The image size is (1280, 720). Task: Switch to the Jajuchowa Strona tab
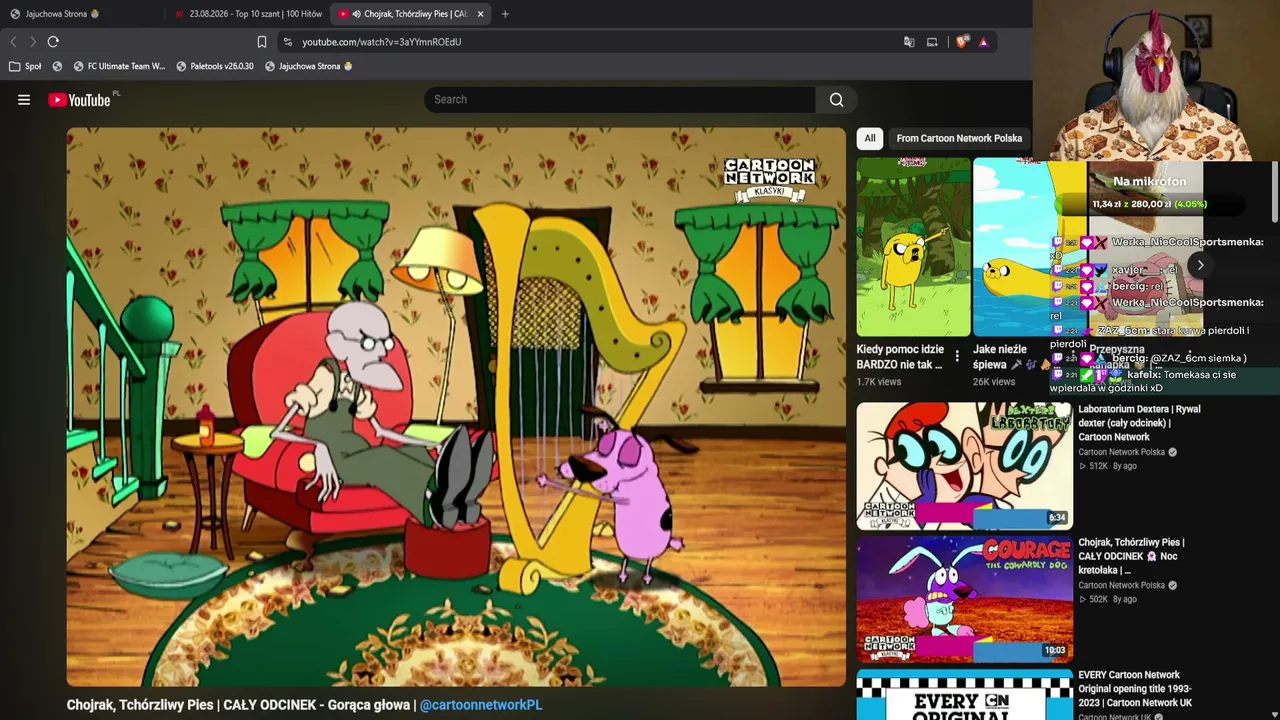coord(62,14)
